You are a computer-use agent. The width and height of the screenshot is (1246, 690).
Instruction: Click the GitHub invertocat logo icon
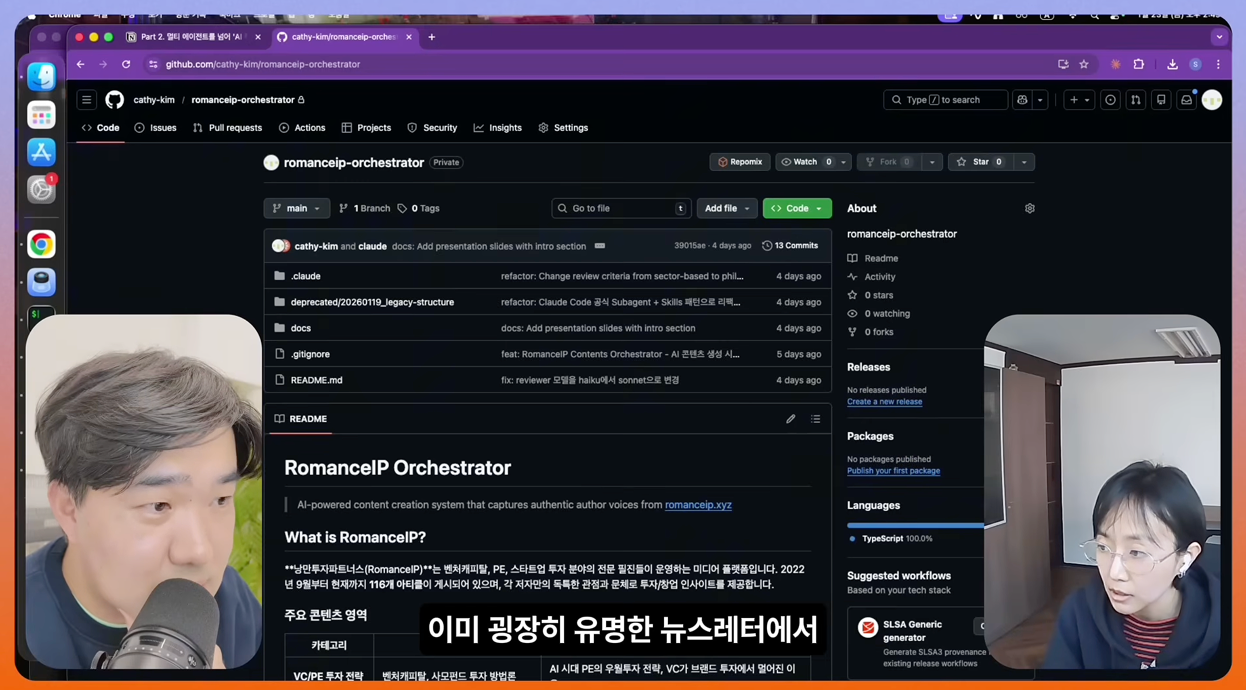click(x=114, y=99)
